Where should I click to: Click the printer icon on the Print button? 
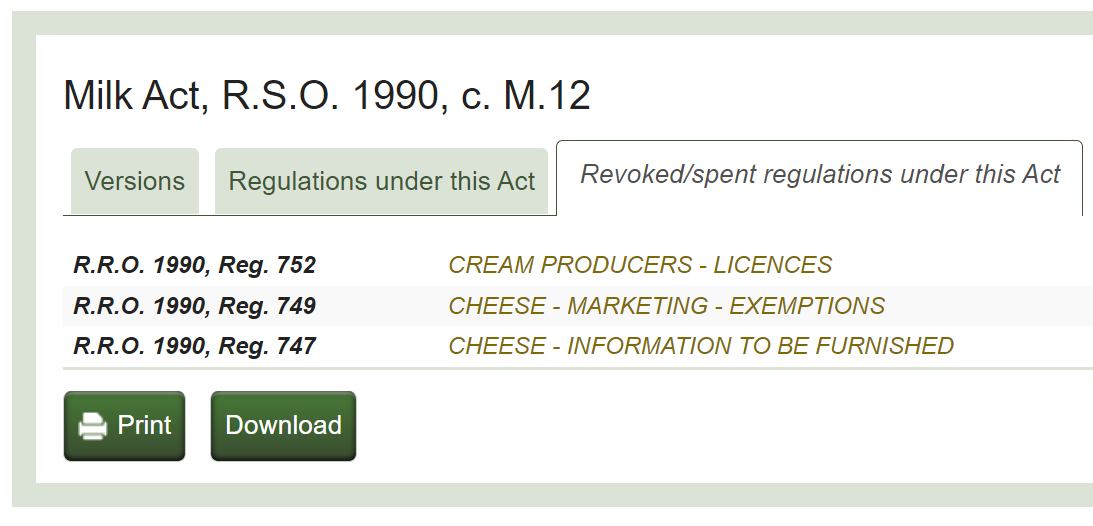93,427
